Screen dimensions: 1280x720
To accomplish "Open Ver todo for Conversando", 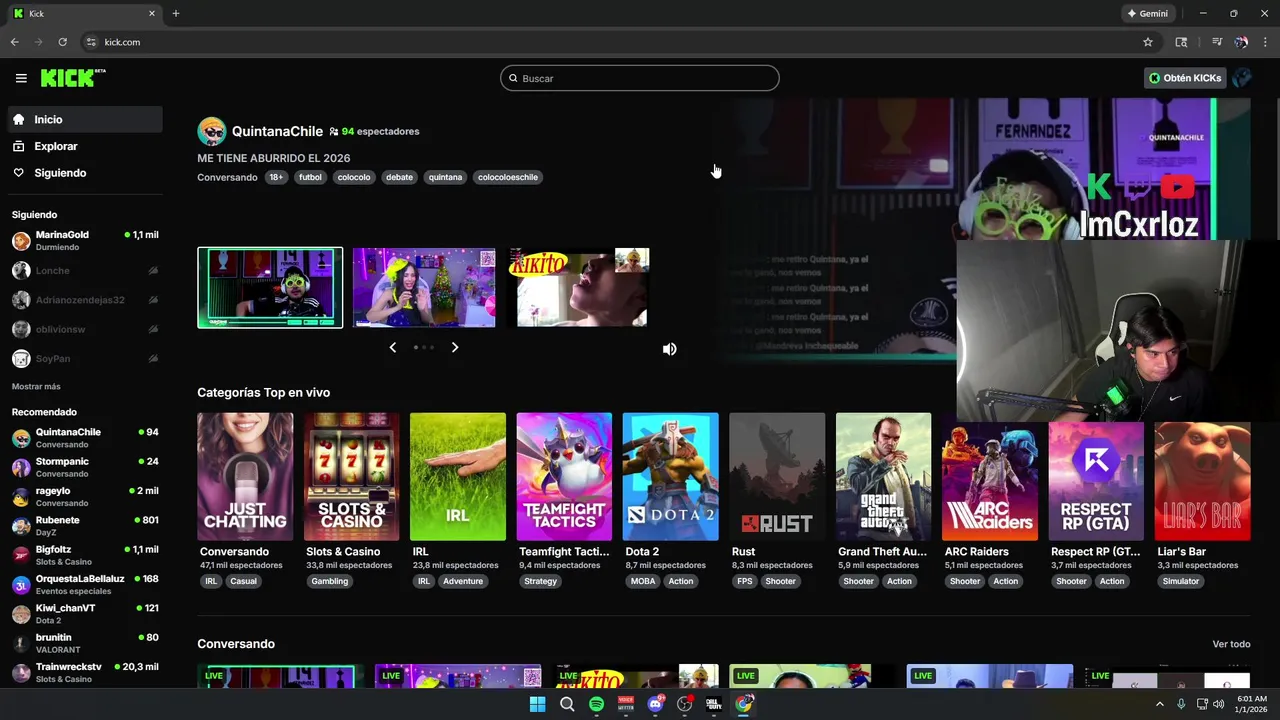I will (1231, 644).
